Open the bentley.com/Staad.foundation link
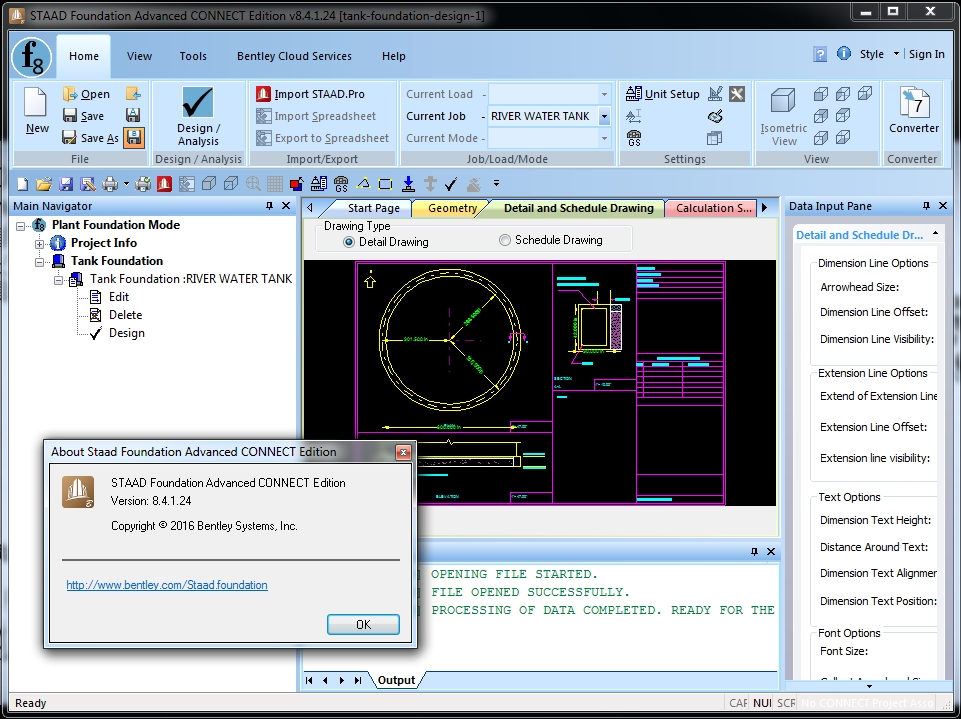Viewport: 961px width, 719px height. [x=167, y=585]
